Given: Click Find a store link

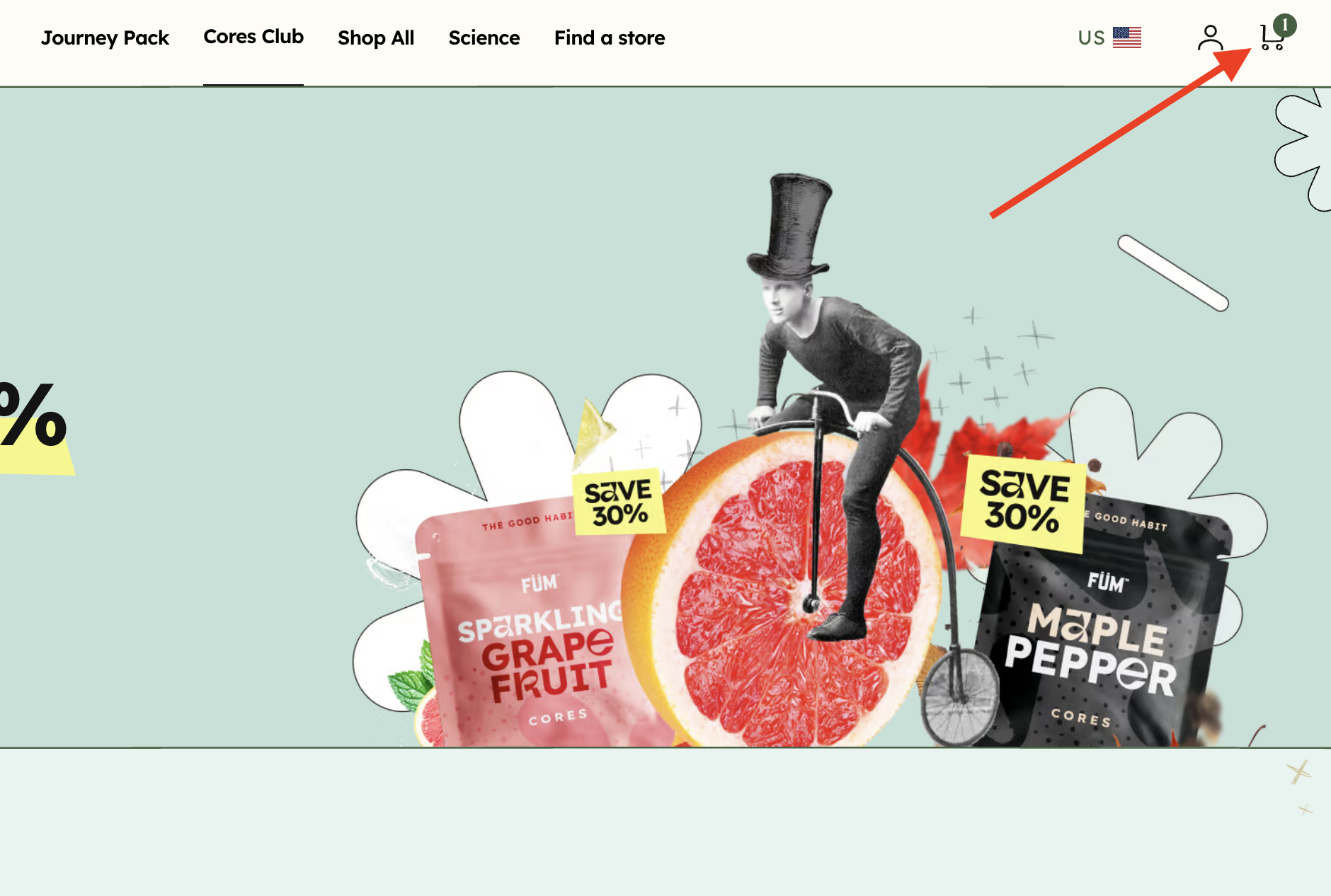Looking at the screenshot, I should tap(610, 38).
